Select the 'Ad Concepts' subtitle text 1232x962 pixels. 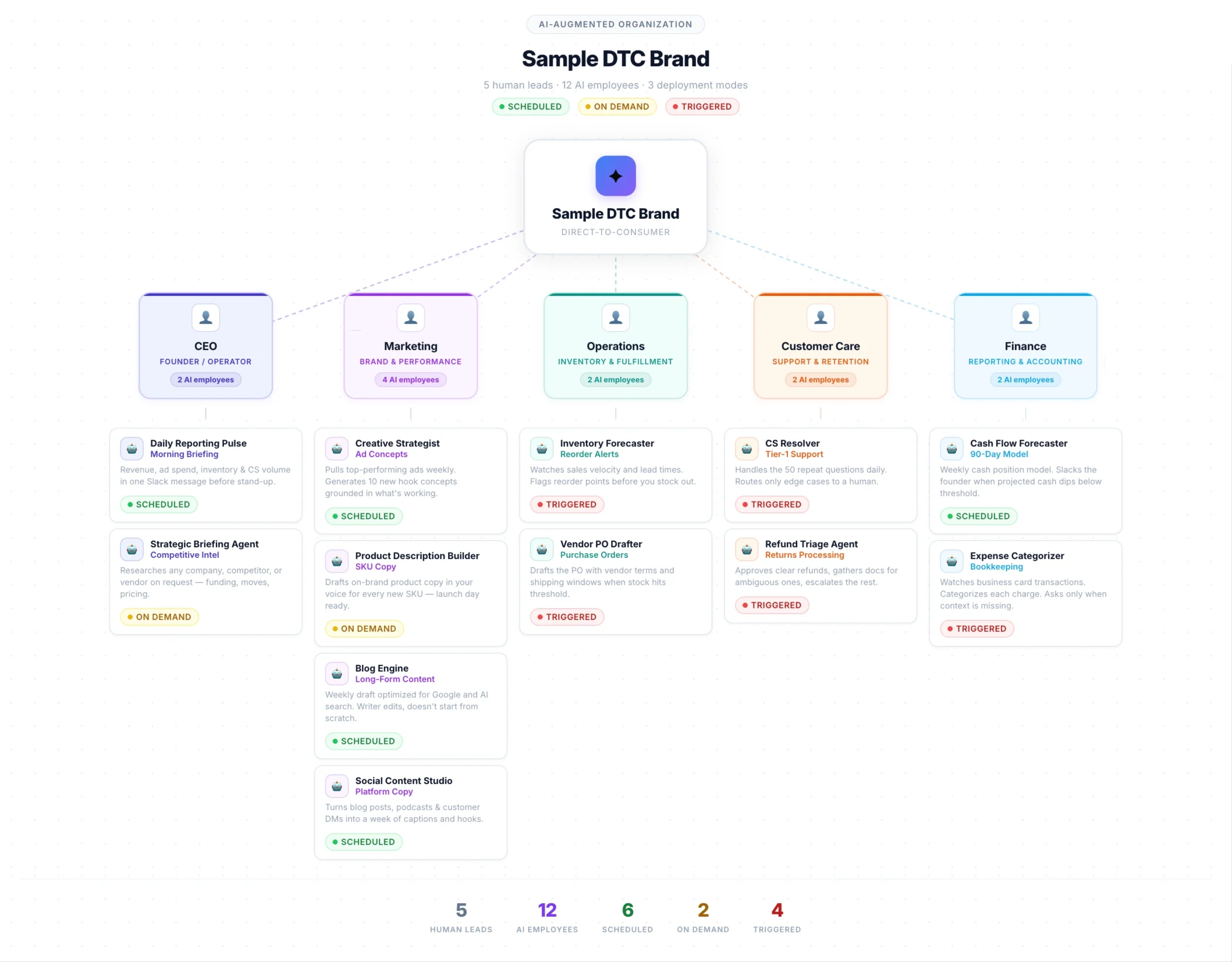pos(381,455)
